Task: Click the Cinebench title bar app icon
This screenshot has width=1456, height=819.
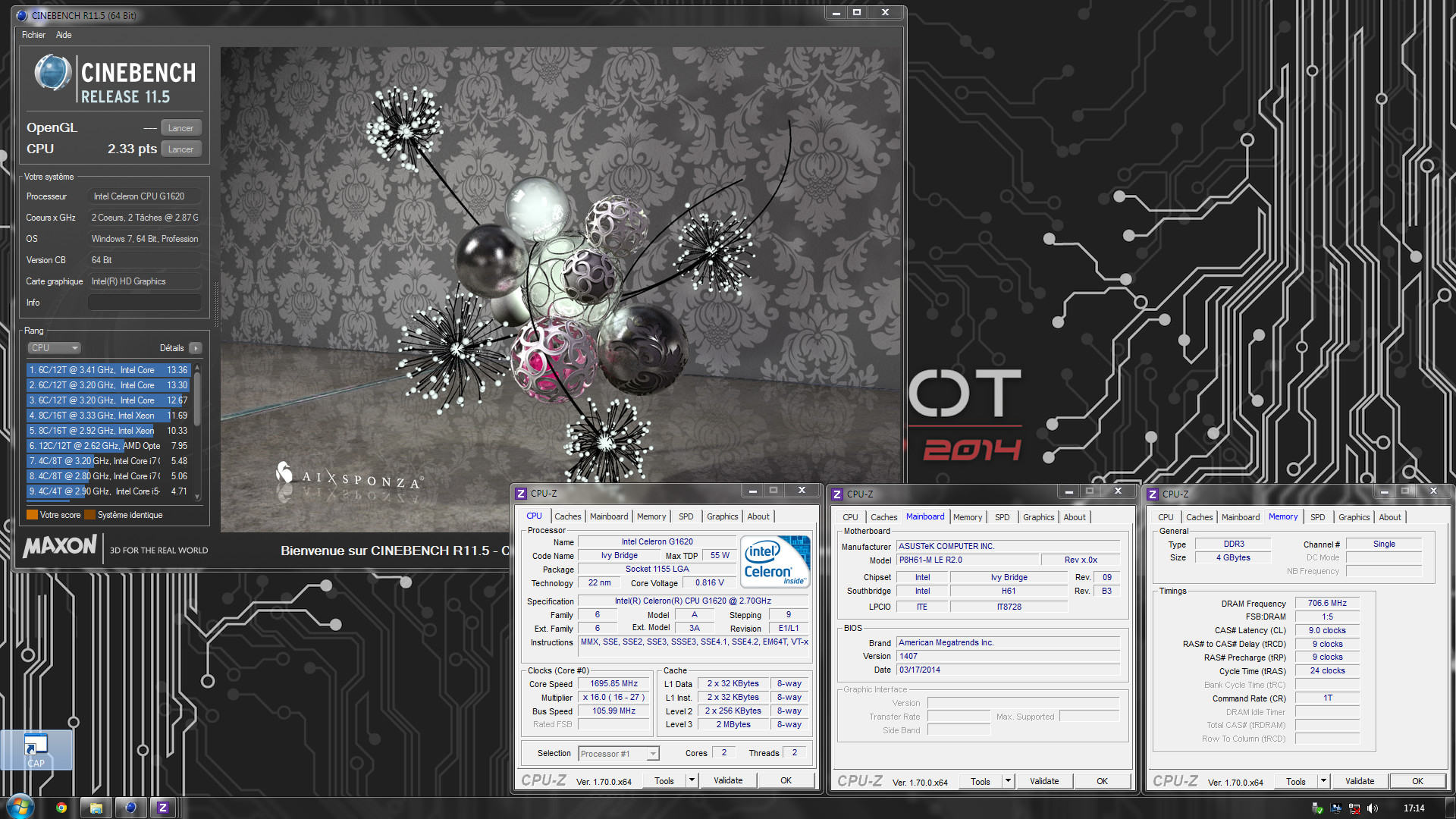Action: (21, 15)
